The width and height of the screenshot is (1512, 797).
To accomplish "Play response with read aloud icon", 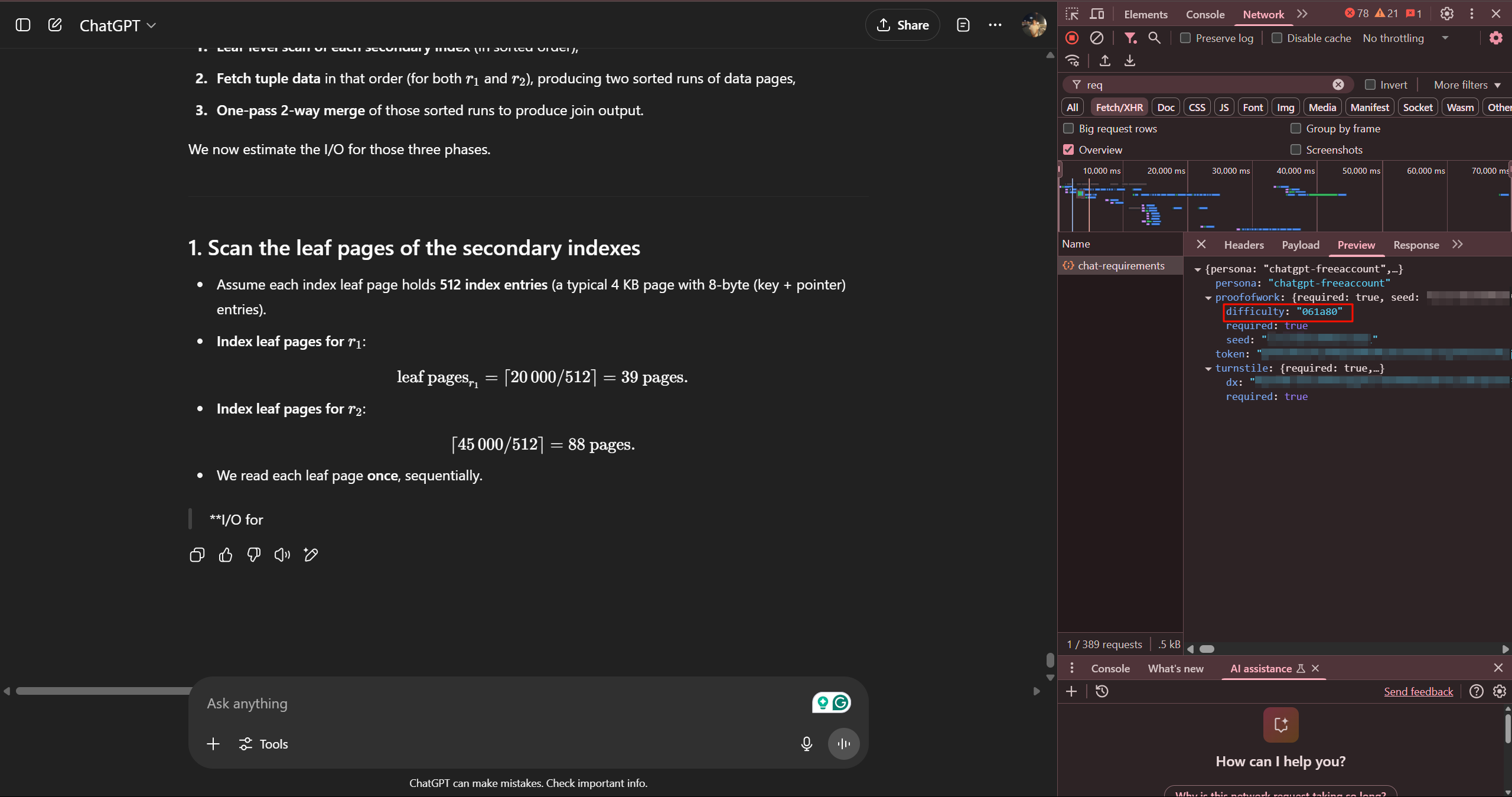I will pos(282,555).
